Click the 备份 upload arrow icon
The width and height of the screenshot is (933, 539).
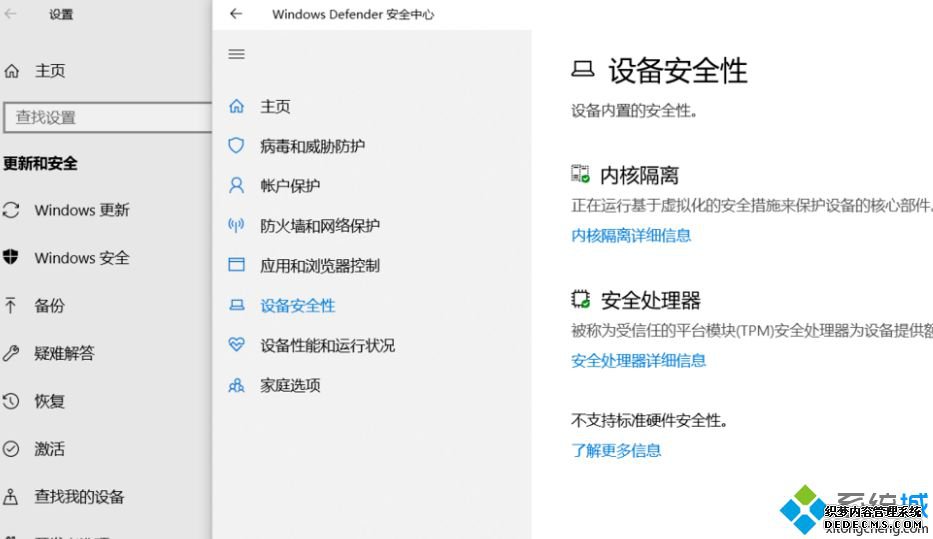(10, 305)
